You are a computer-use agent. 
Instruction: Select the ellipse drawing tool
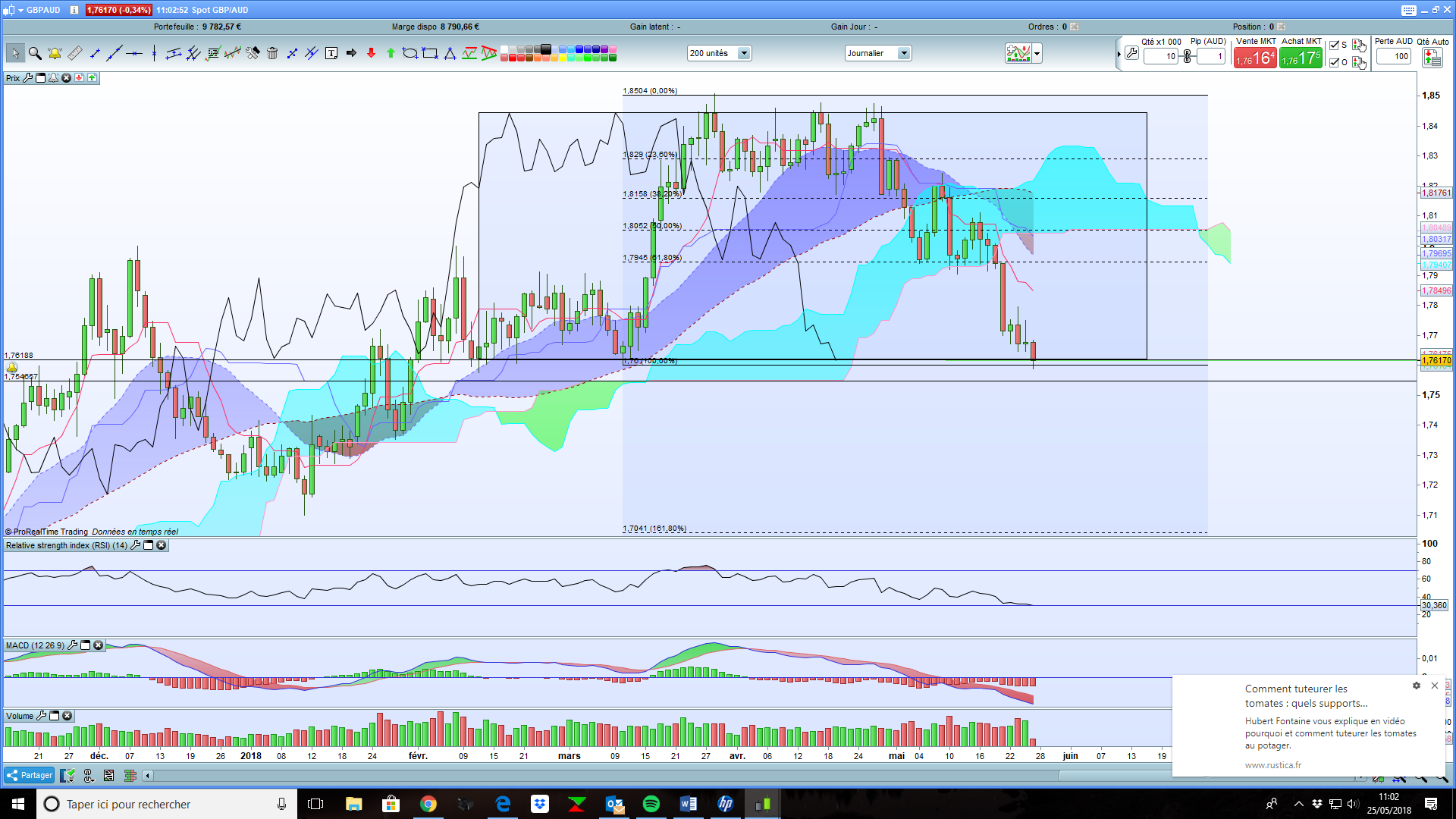click(x=409, y=53)
